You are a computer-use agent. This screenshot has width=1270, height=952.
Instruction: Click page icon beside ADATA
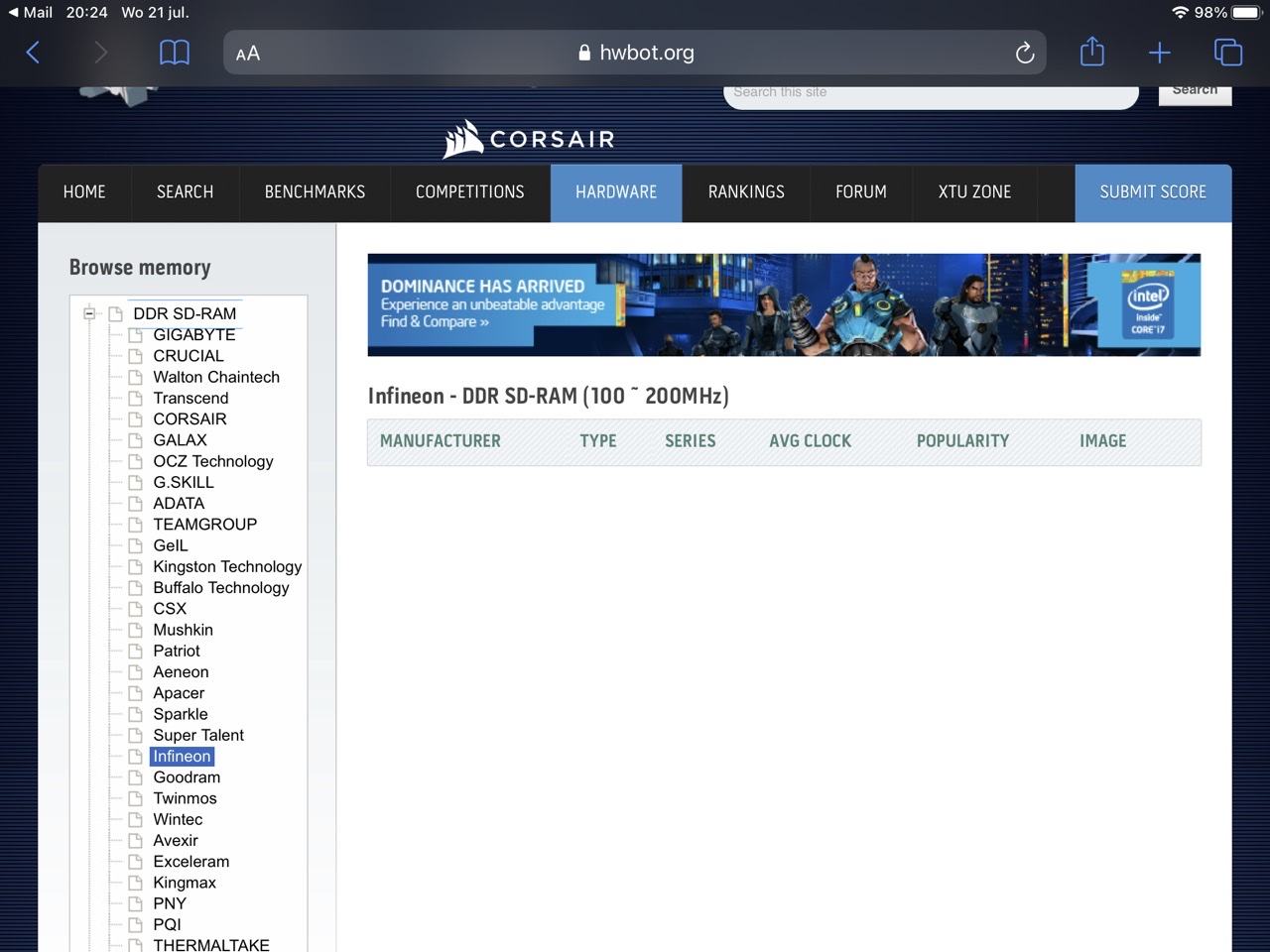(136, 504)
